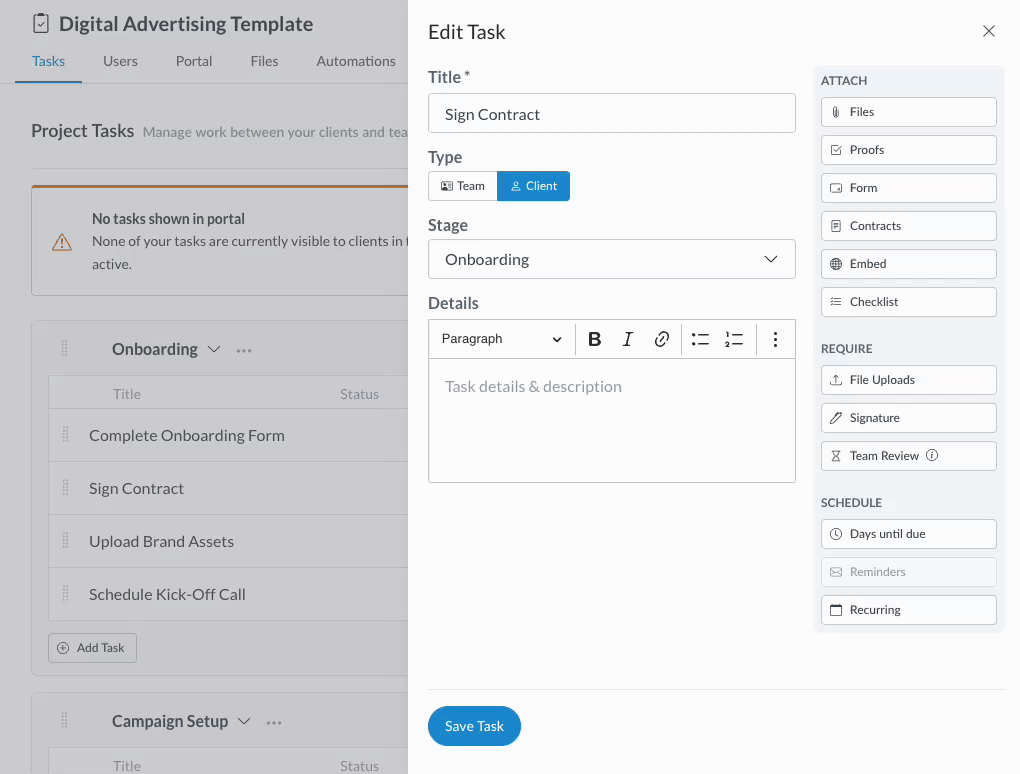Insert a numbered list
The image size is (1020, 774).
pyautogui.click(x=734, y=339)
